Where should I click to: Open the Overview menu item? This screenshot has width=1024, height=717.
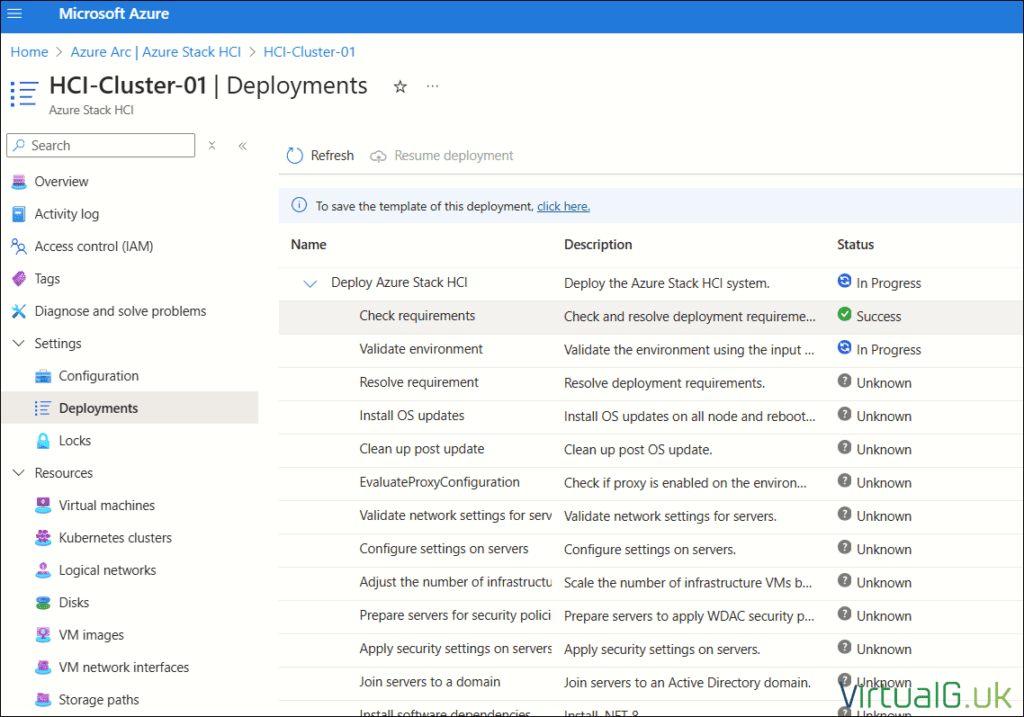tap(61, 182)
